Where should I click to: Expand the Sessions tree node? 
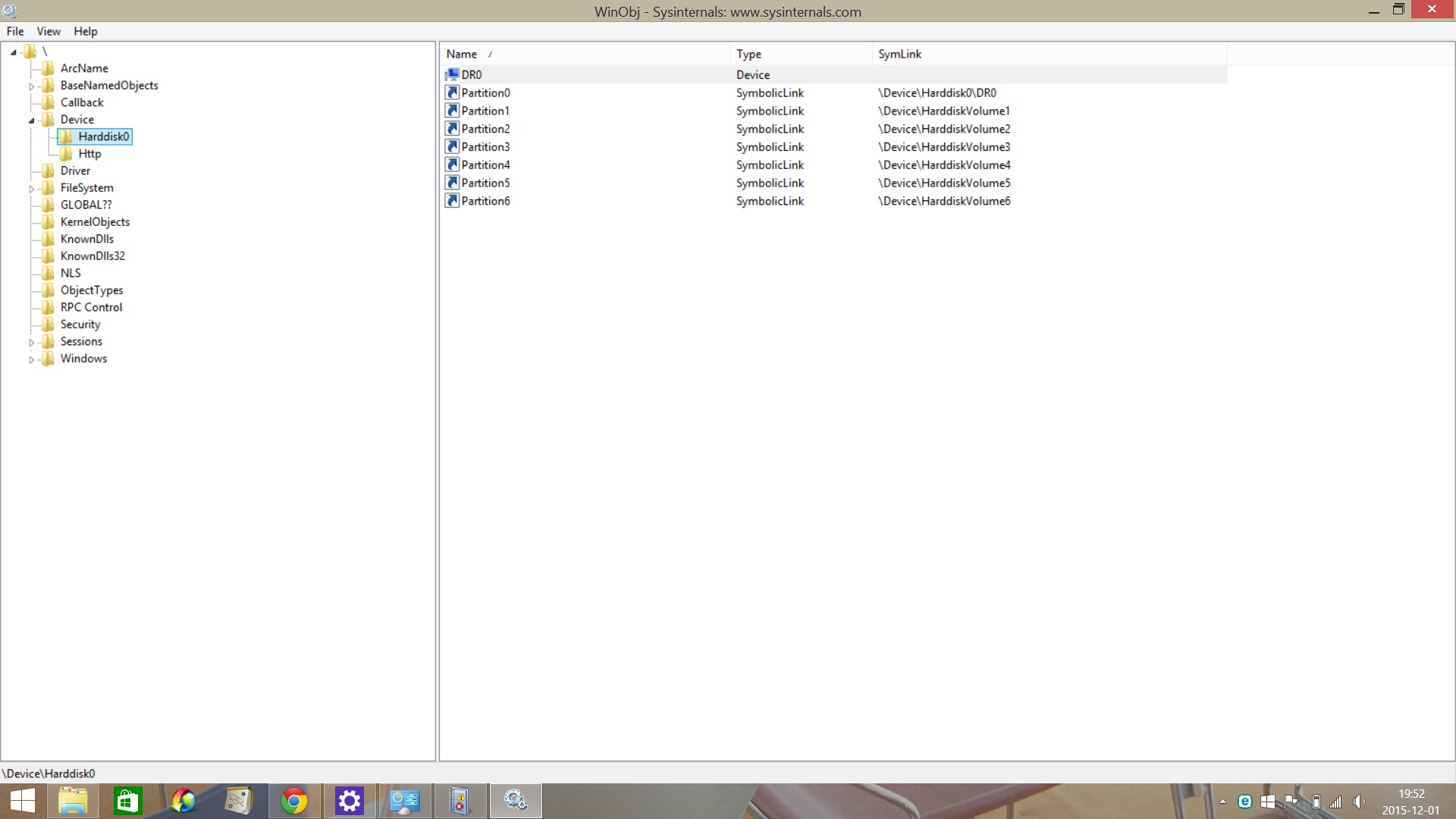pos(32,343)
